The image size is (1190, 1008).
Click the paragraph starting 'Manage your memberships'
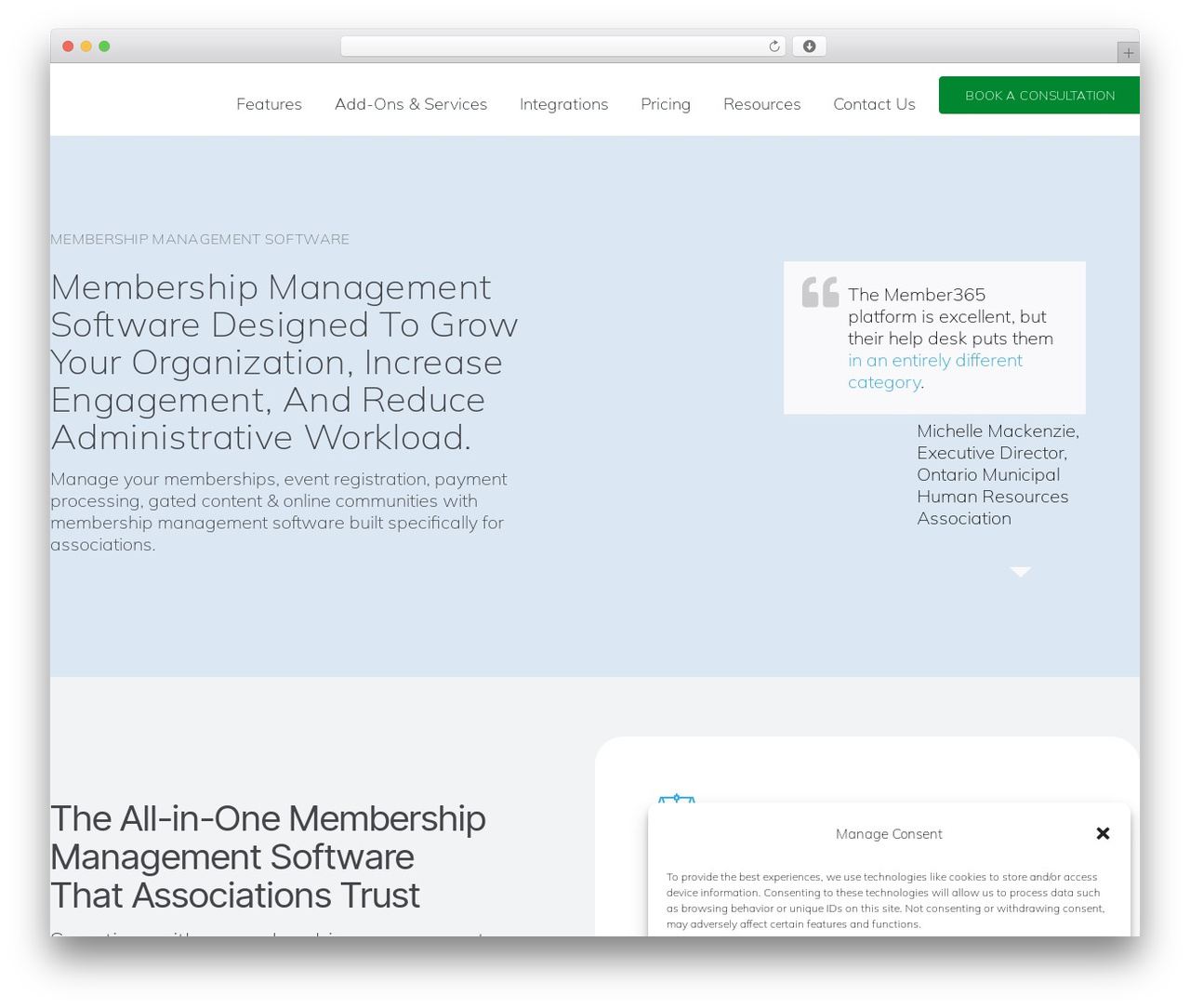pos(279,511)
